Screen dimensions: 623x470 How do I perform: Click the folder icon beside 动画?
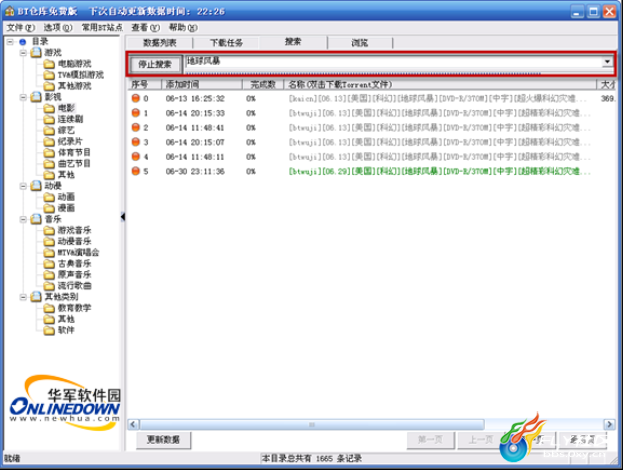[49, 197]
